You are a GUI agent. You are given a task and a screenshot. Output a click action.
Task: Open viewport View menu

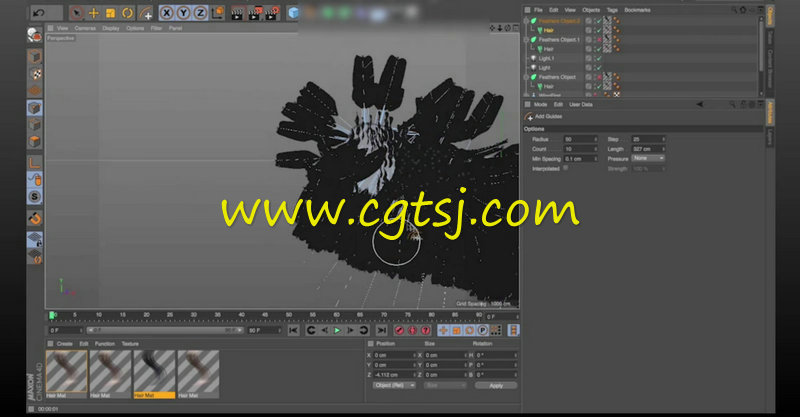click(x=62, y=28)
